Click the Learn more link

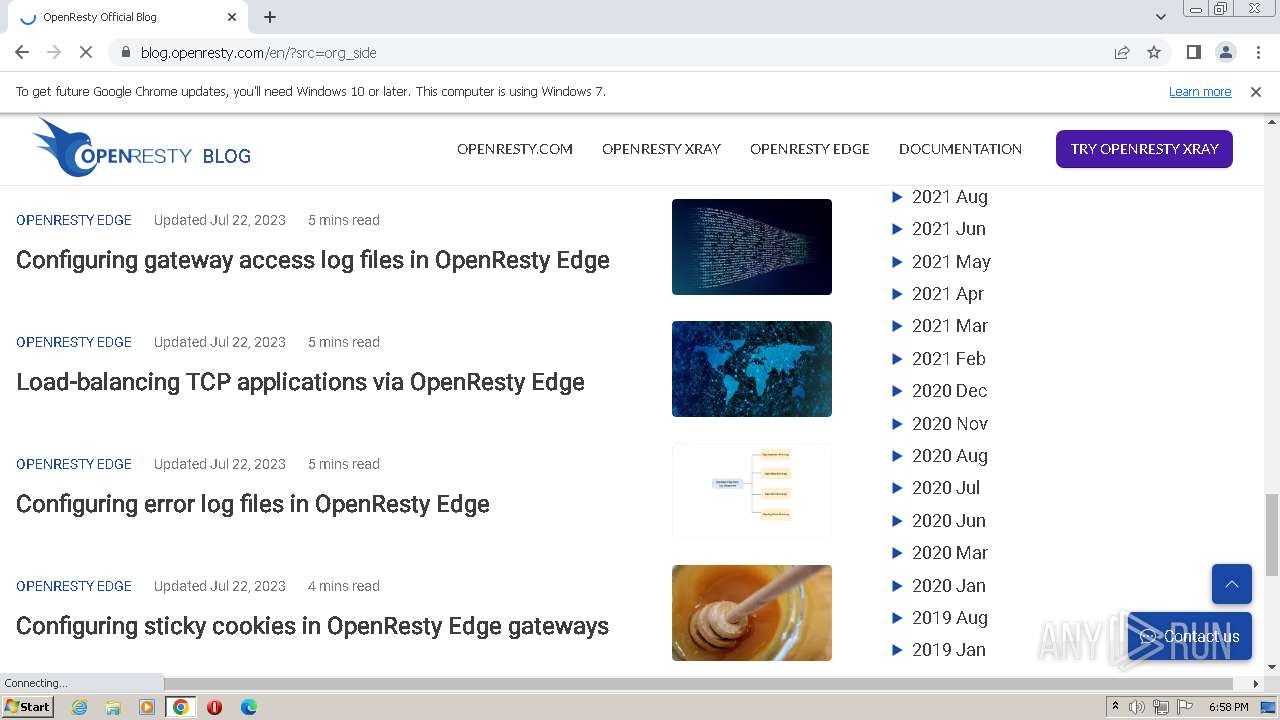pyautogui.click(x=1200, y=91)
